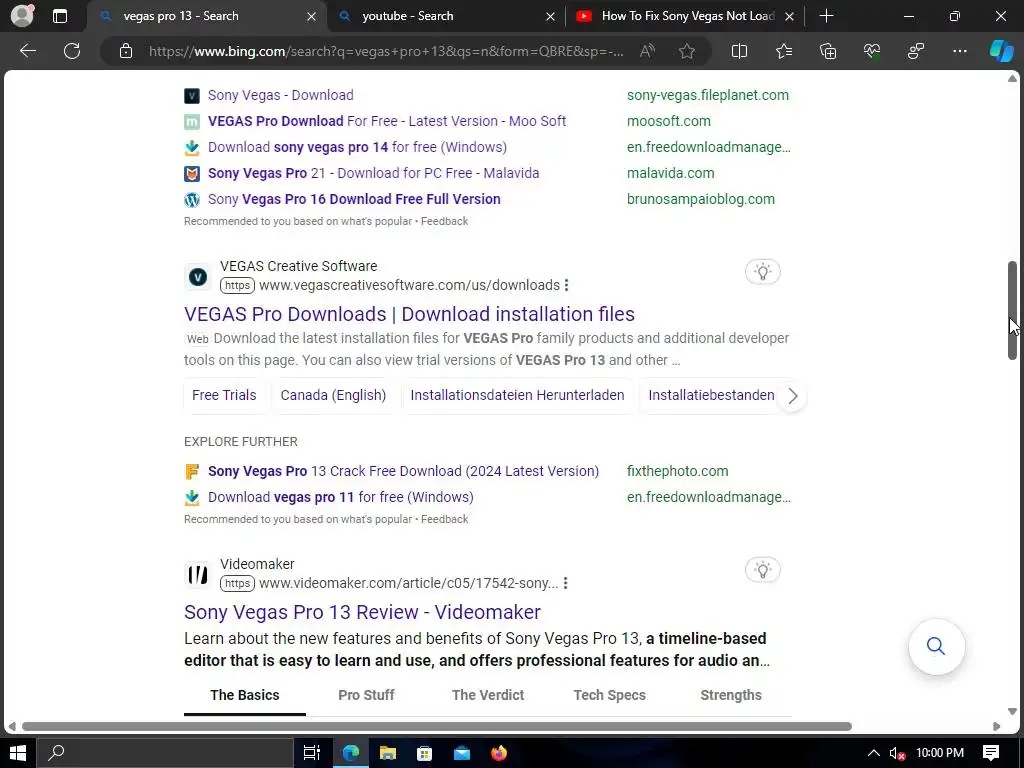Screen dimensions: 1024x768
Task: Open the tab actions menu icon
Action: pos(60,16)
